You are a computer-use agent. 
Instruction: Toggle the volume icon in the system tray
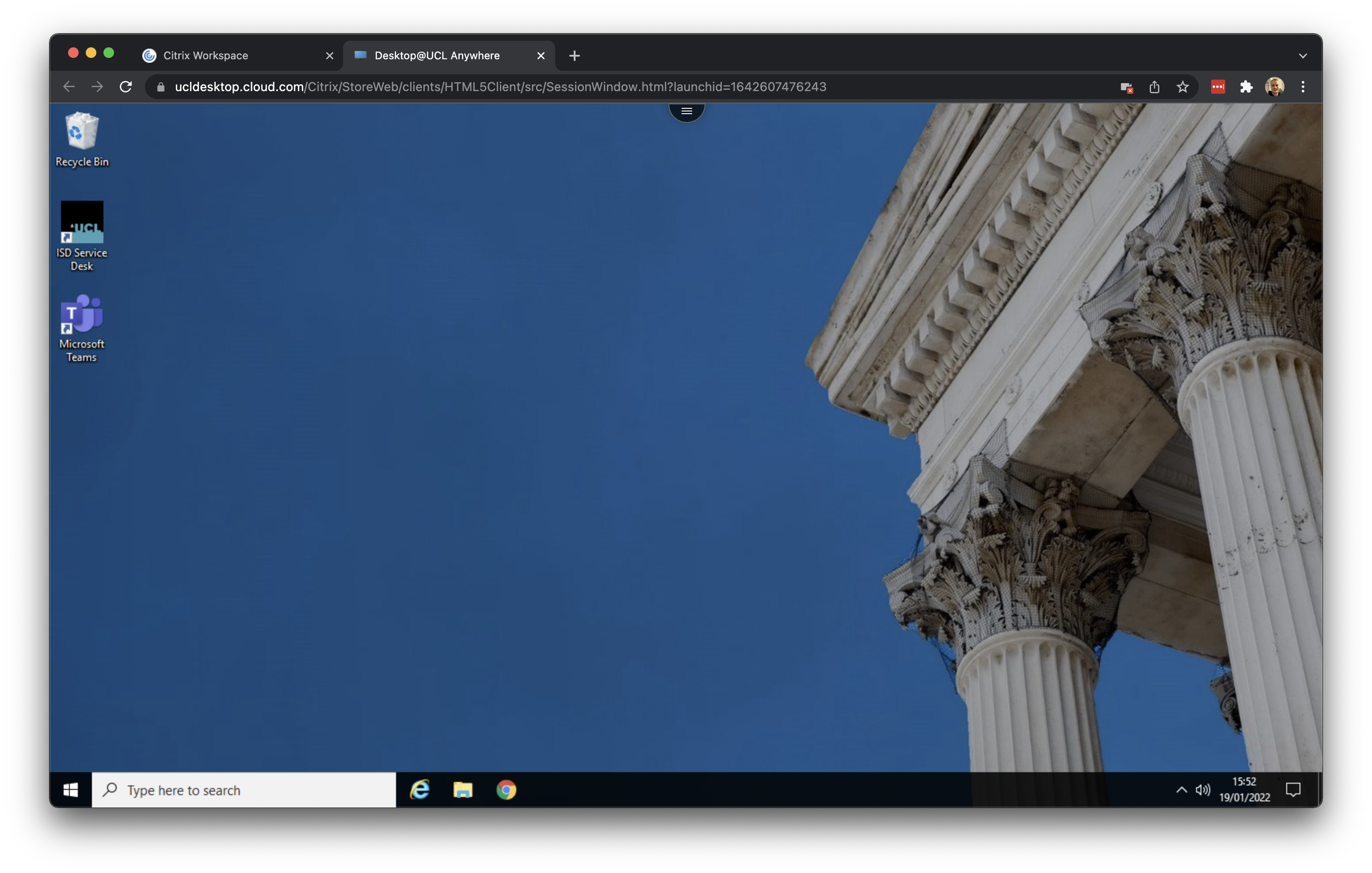pyautogui.click(x=1204, y=790)
